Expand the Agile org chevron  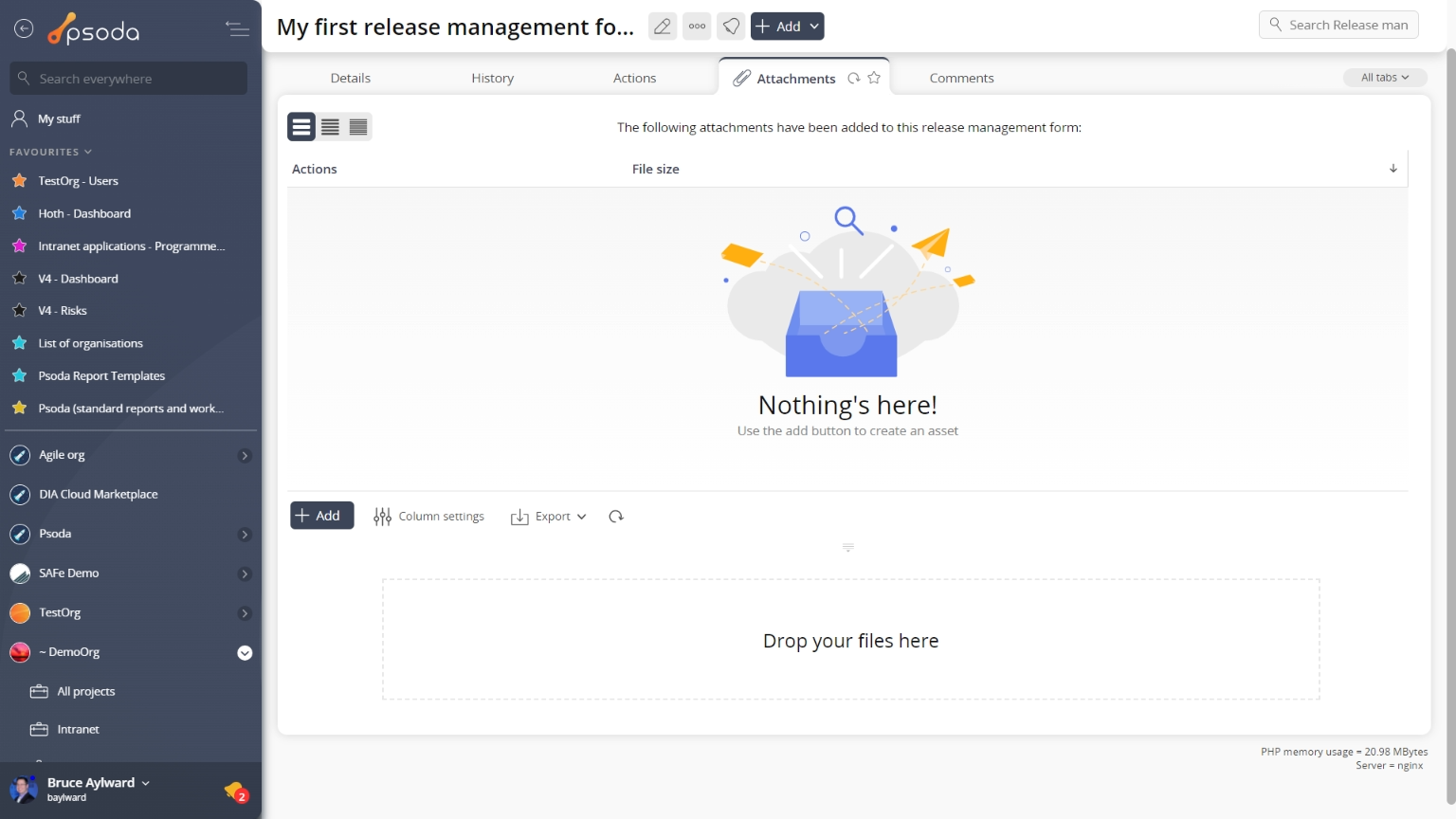coord(245,456)
